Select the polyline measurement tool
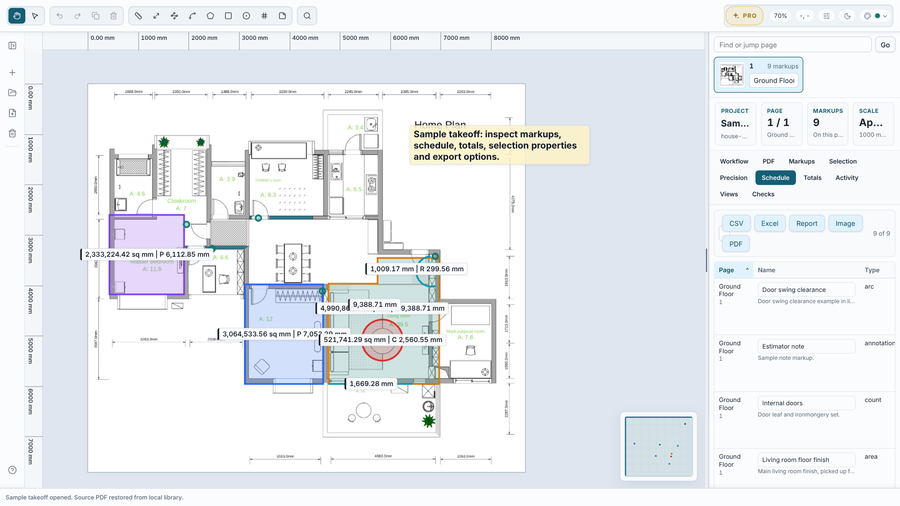This screenshot has width=900, height=506. pos(174,16)
